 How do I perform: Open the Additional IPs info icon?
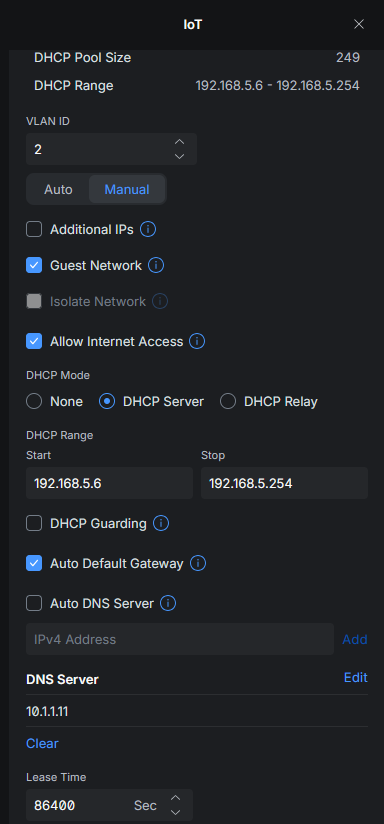coord(148,230)
